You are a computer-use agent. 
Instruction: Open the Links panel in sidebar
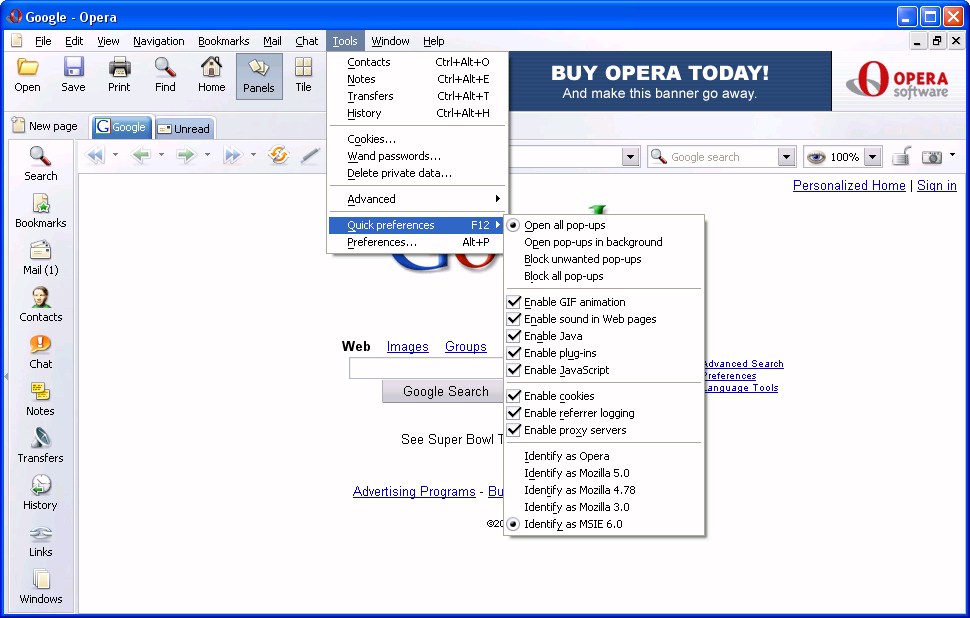coord(40,540)
